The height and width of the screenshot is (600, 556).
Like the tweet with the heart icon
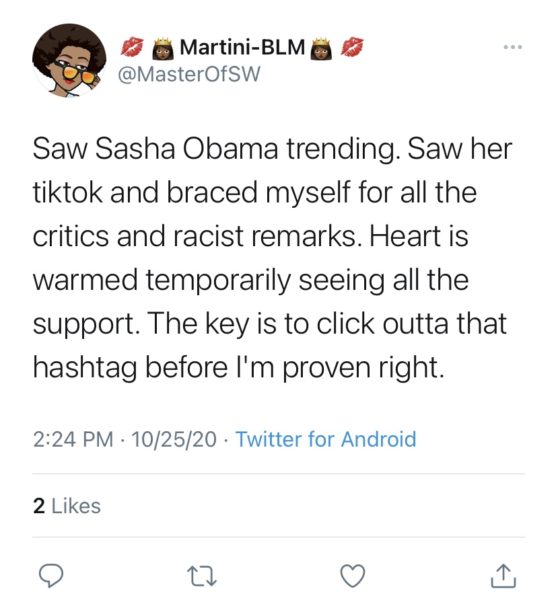click(353, 576)
